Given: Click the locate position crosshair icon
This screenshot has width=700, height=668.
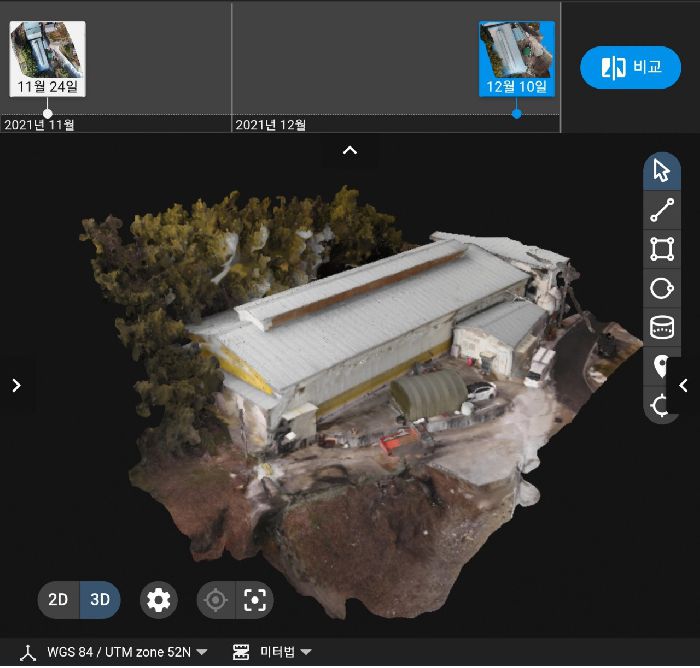Looking at the screenshot, I should point(215,600).
